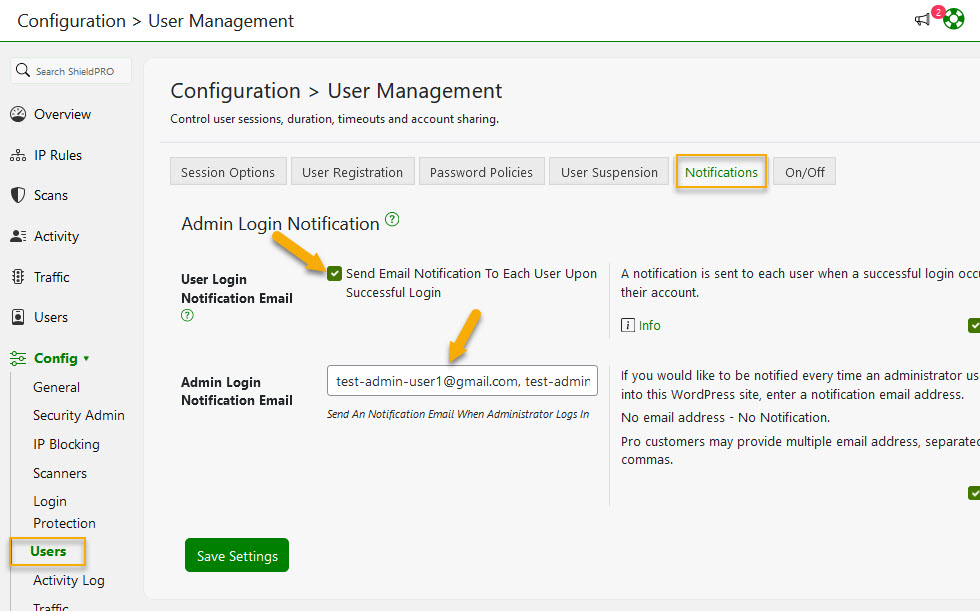Image resolution: width=980 pixels, height=611 pixels.
Task: Click the Save Settings button
Action: click(236, 554)
